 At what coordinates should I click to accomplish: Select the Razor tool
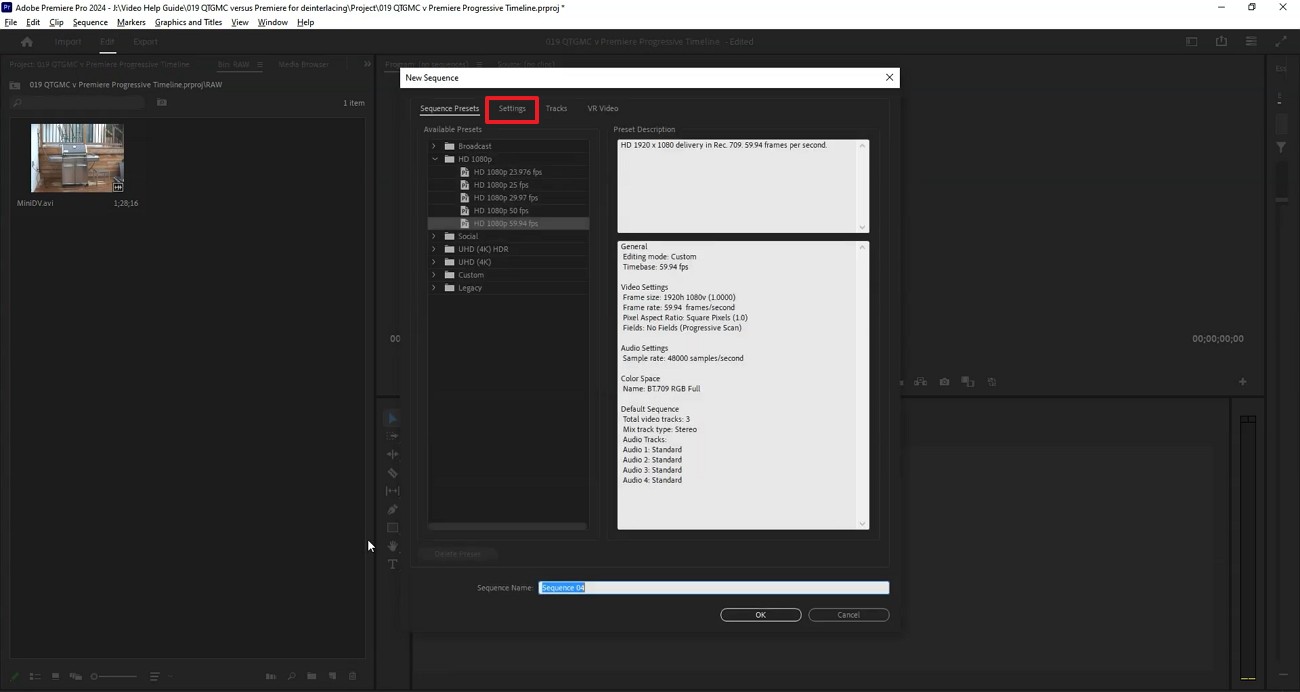(392, 473)
